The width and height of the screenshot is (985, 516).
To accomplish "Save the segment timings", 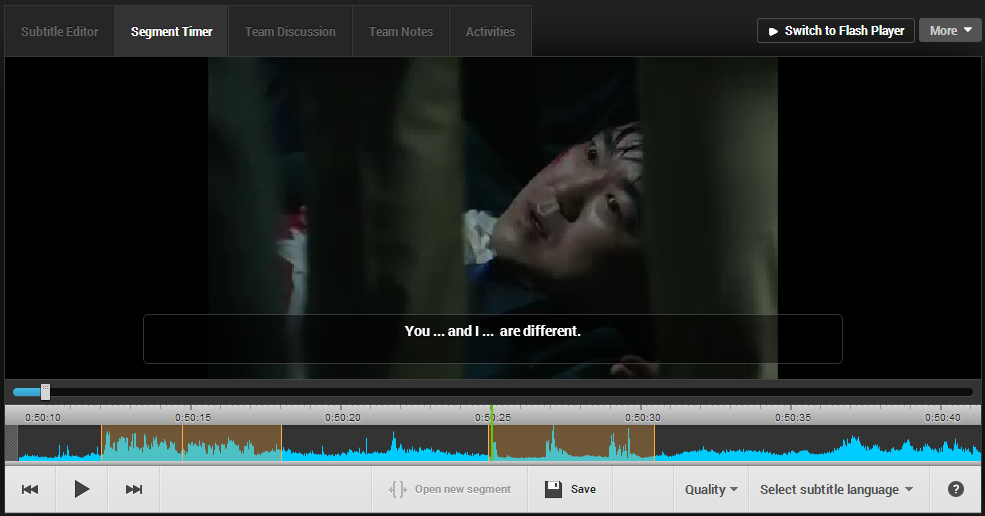I will pyautogui.click(x=570, y=489).
